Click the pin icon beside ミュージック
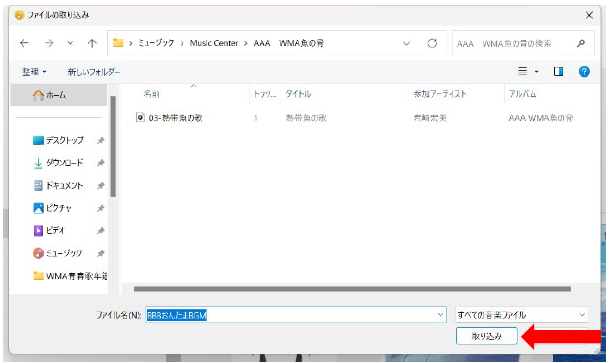This screenshot has width=610, height=363. pos(101,253)
